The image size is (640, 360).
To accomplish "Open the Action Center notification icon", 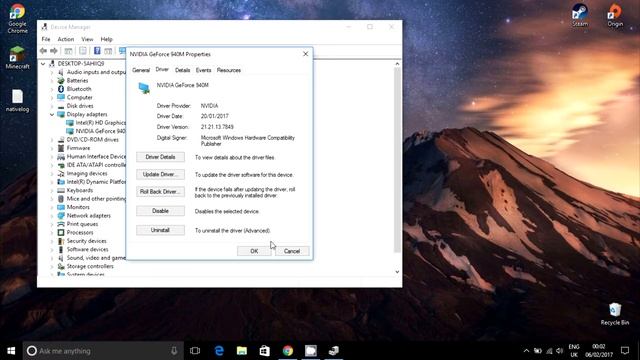I will (624, 351).
